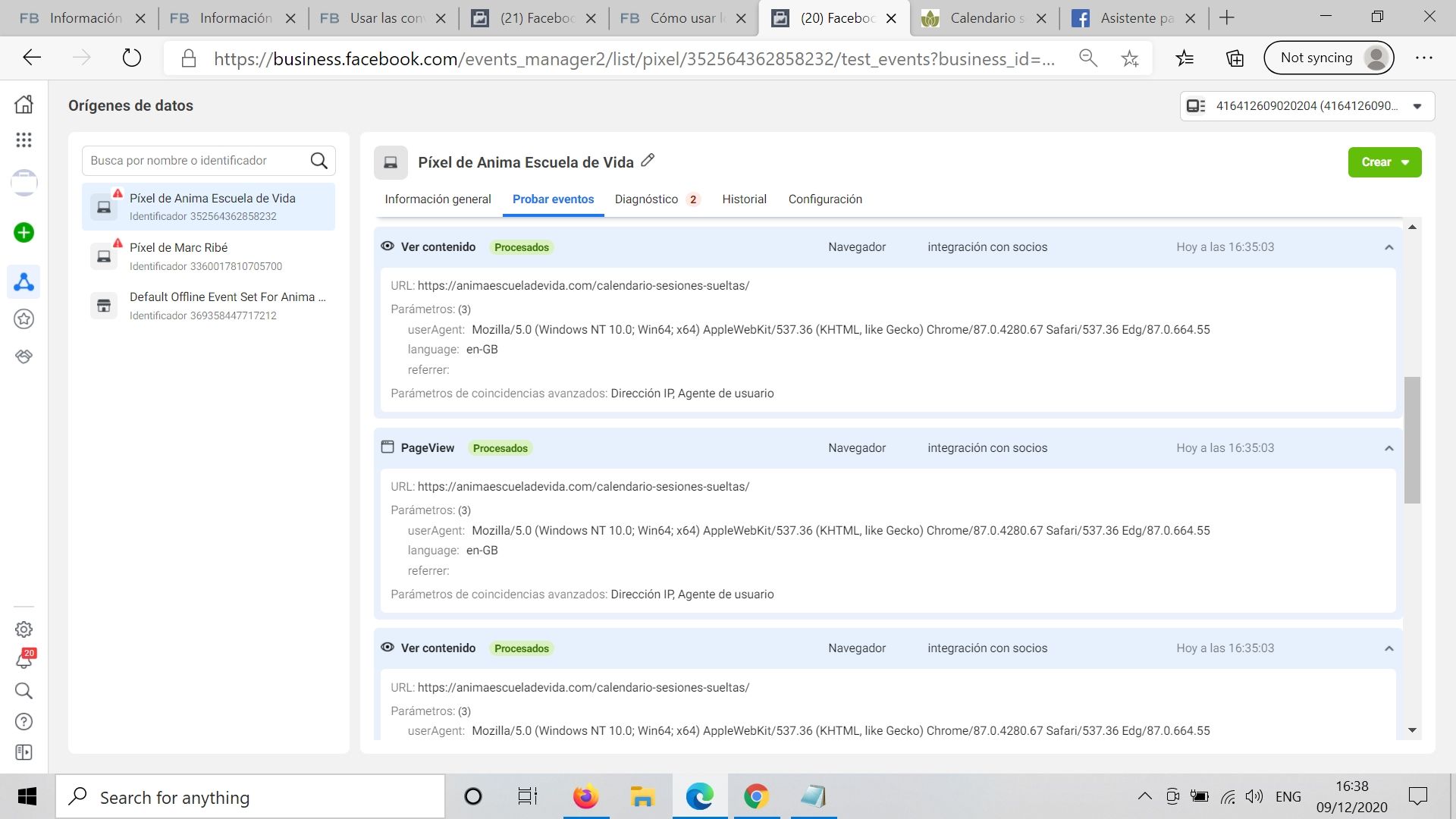The height and width of the screenshot is (819, 1456).
Task: Open the all-tools grid menu icon
Action: (24, 140)
